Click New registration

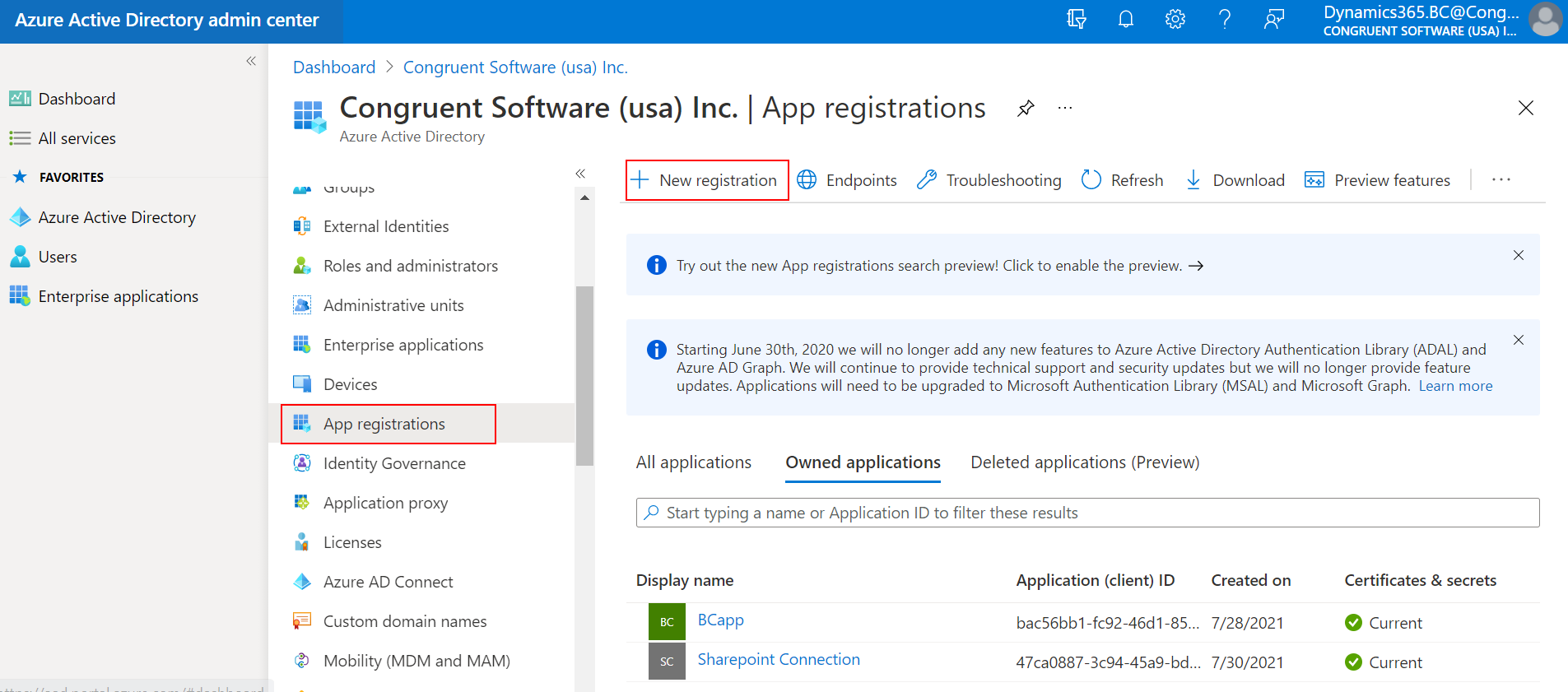click(x=707, y=180)
